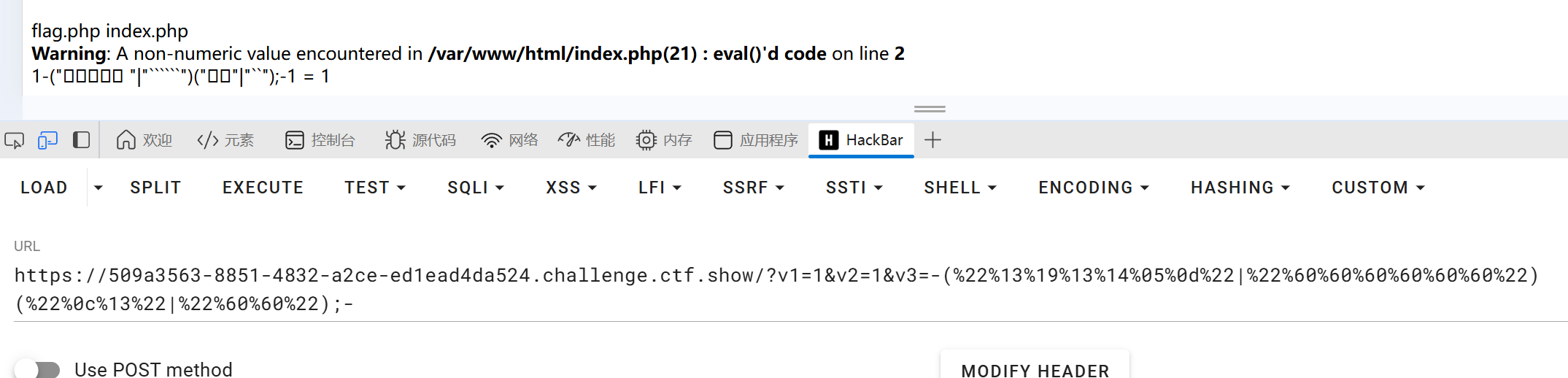This screenshot has width=1568, height=378.
Task: Click the dock side panel icon
Action: click(x=81, y=140)
